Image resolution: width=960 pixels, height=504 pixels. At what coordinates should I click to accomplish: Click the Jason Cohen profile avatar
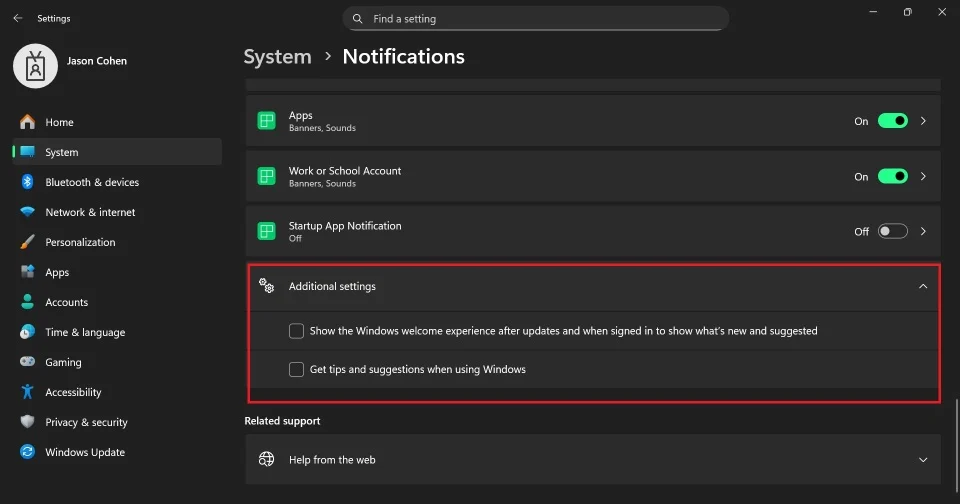coord(36,66)
